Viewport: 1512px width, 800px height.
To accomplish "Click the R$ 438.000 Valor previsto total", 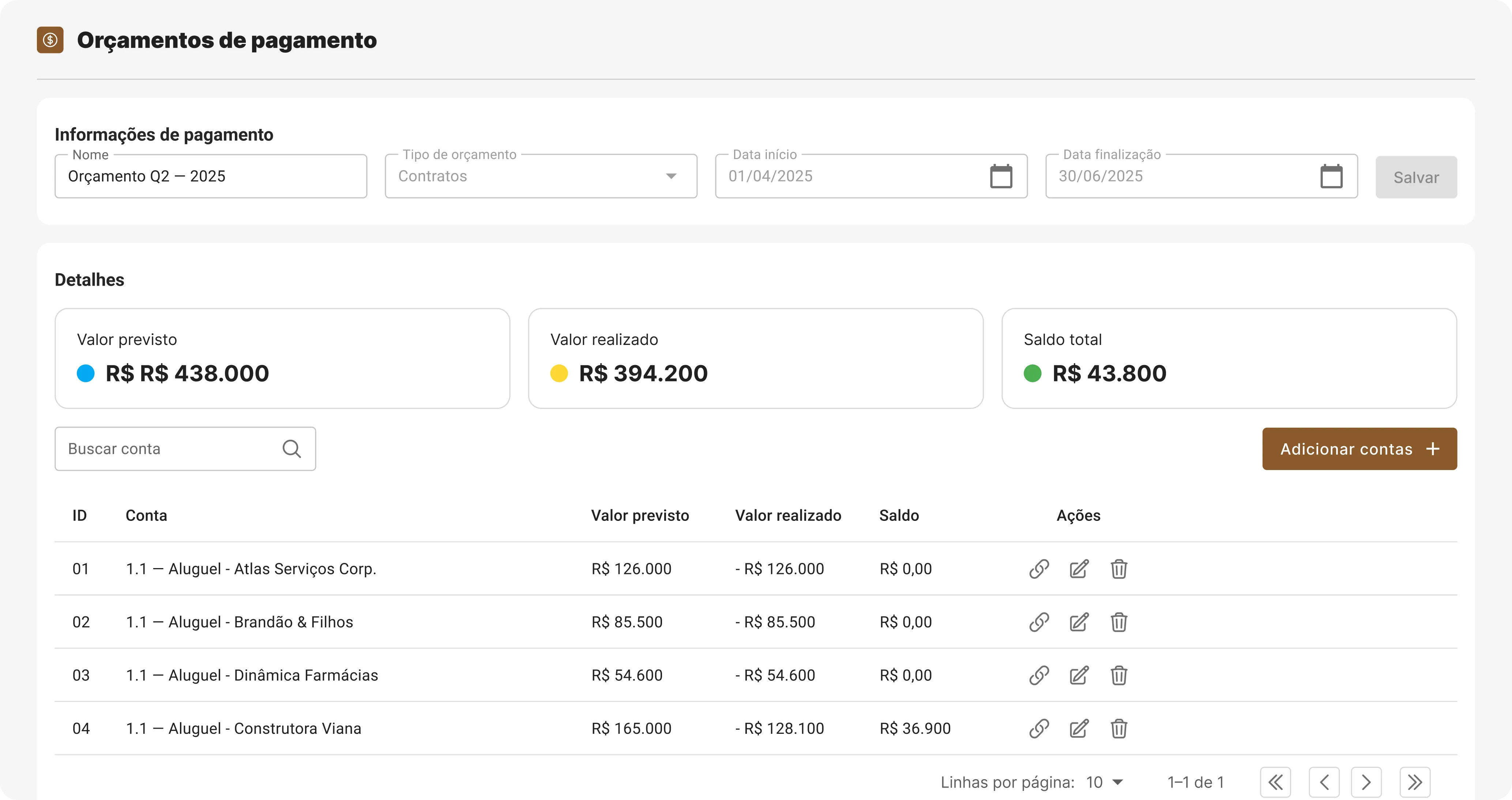I will coord(187,373).
